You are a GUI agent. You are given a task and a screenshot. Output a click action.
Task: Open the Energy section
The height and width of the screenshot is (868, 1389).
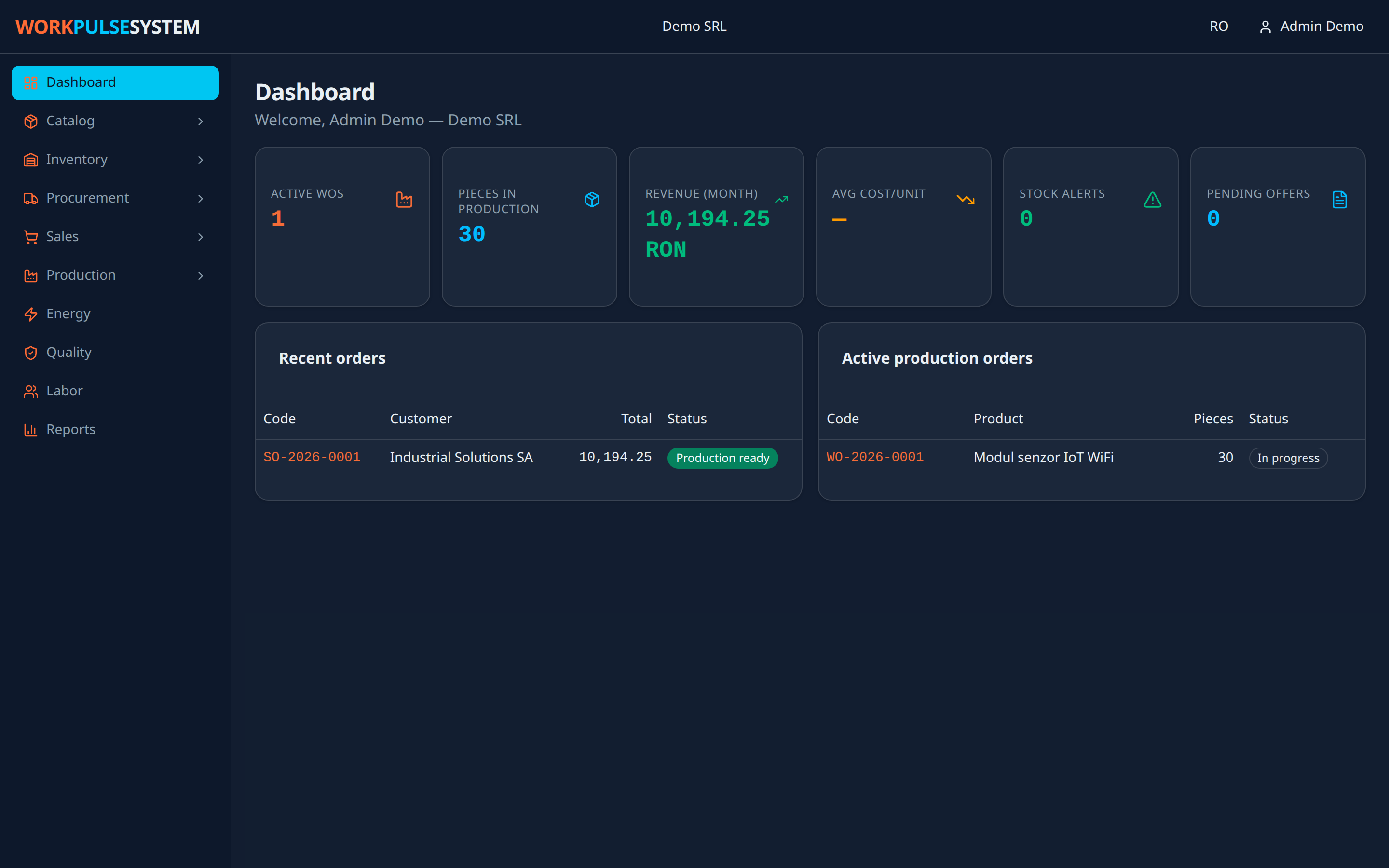(x=115, y=314)
